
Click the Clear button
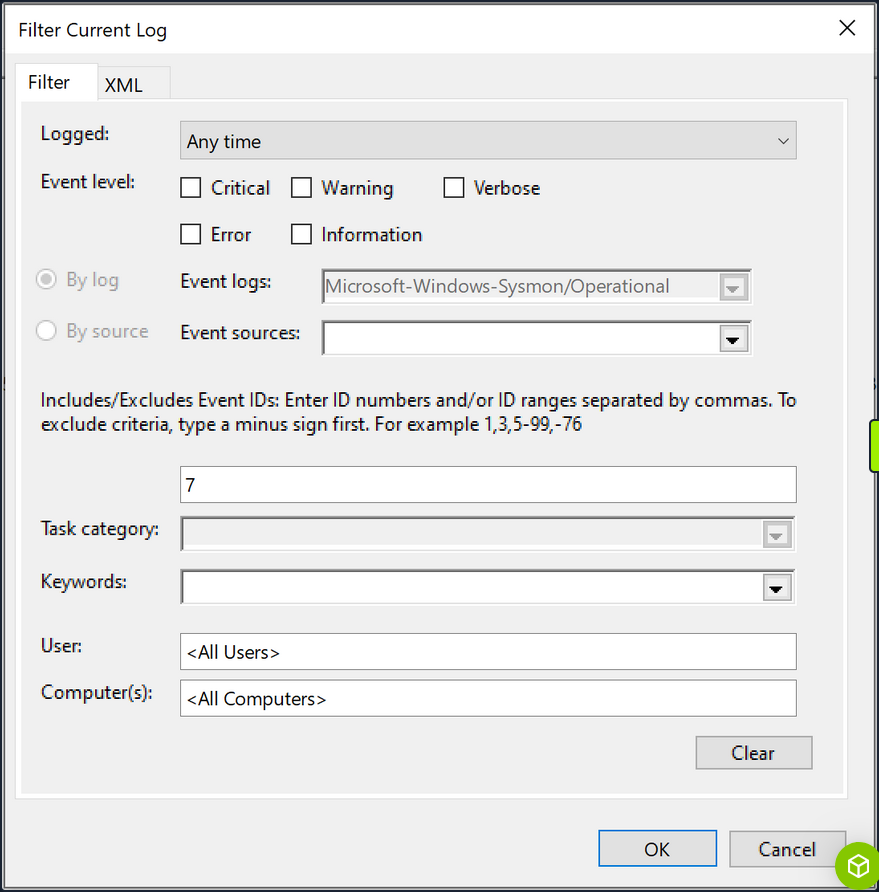753,752
